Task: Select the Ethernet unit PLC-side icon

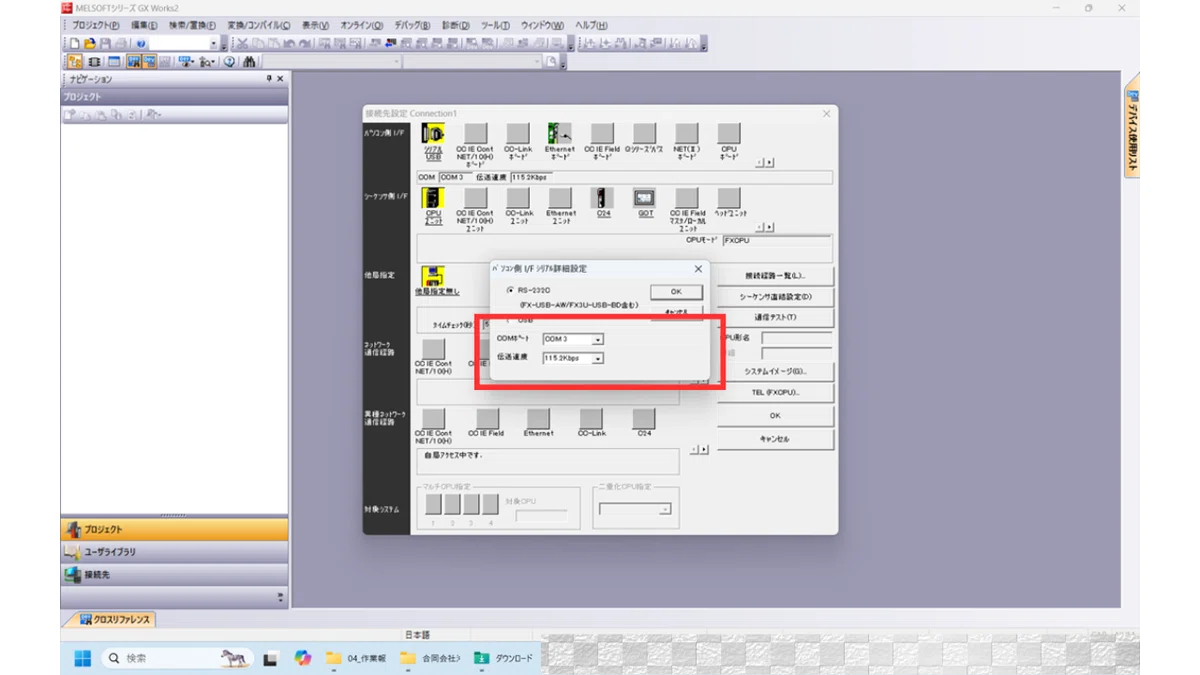Action: click(x=560, y=198)
